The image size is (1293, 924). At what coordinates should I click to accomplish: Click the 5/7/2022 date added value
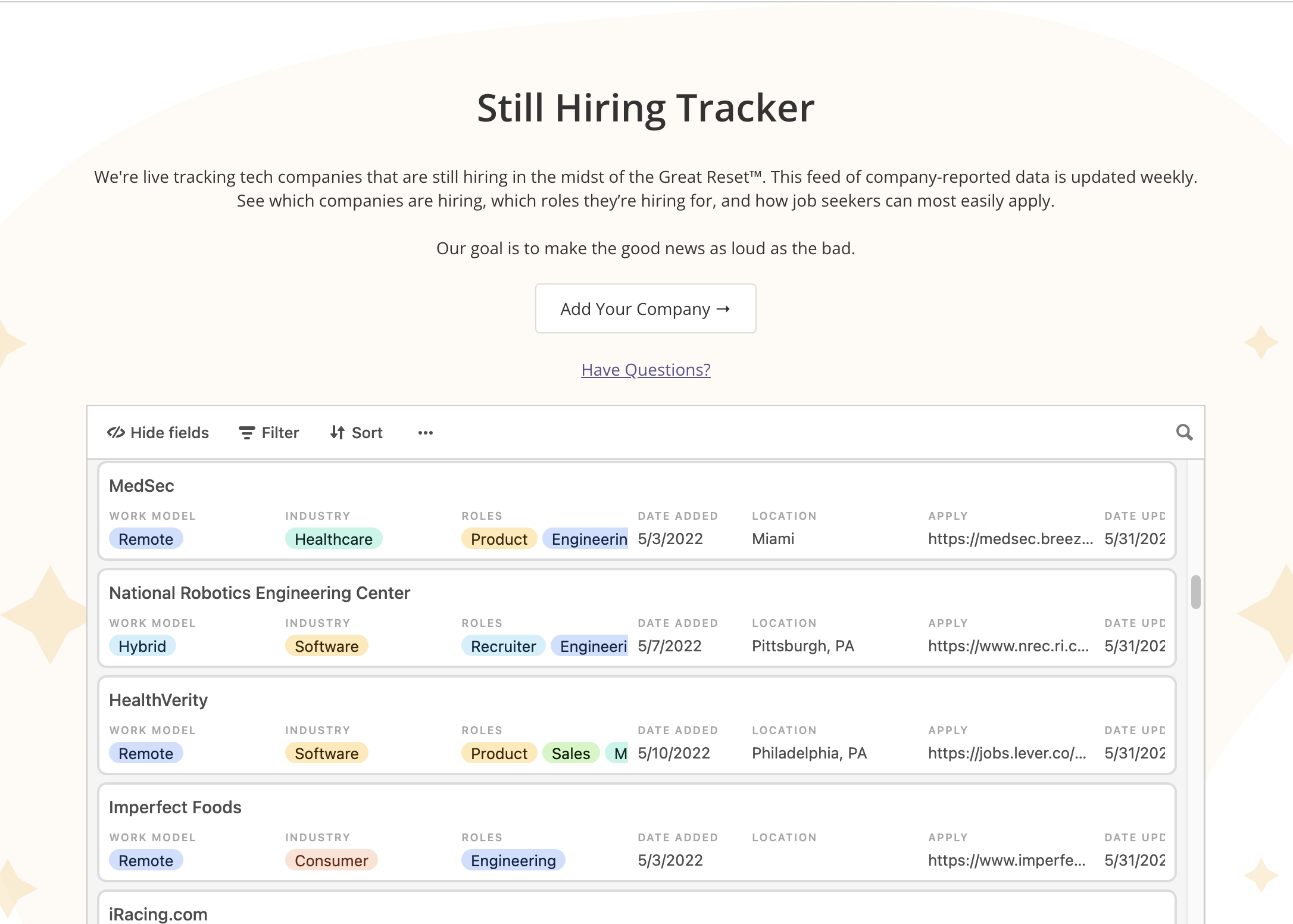tap(670, 646)
